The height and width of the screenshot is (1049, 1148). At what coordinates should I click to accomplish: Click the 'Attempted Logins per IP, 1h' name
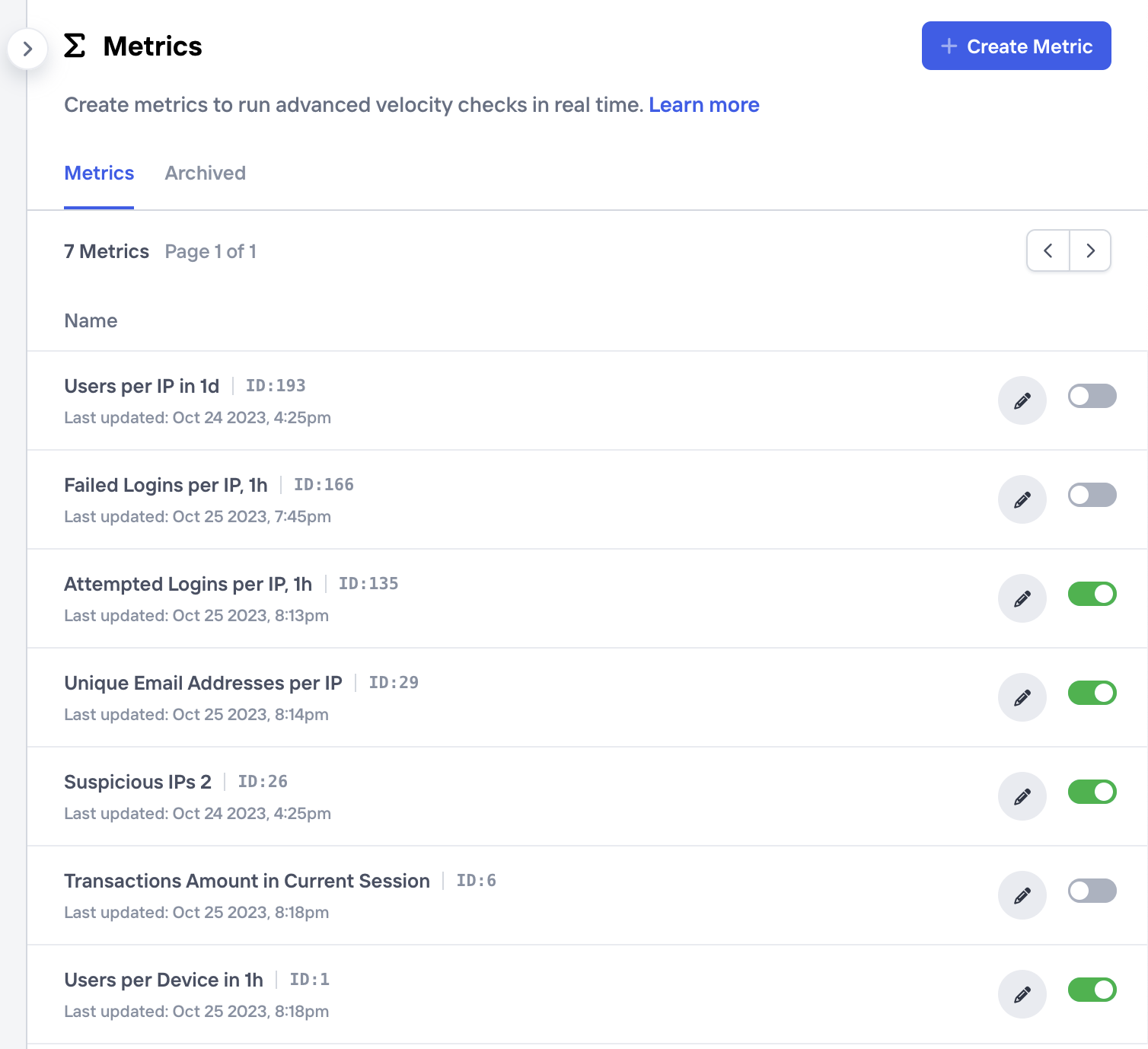(188, 584)
